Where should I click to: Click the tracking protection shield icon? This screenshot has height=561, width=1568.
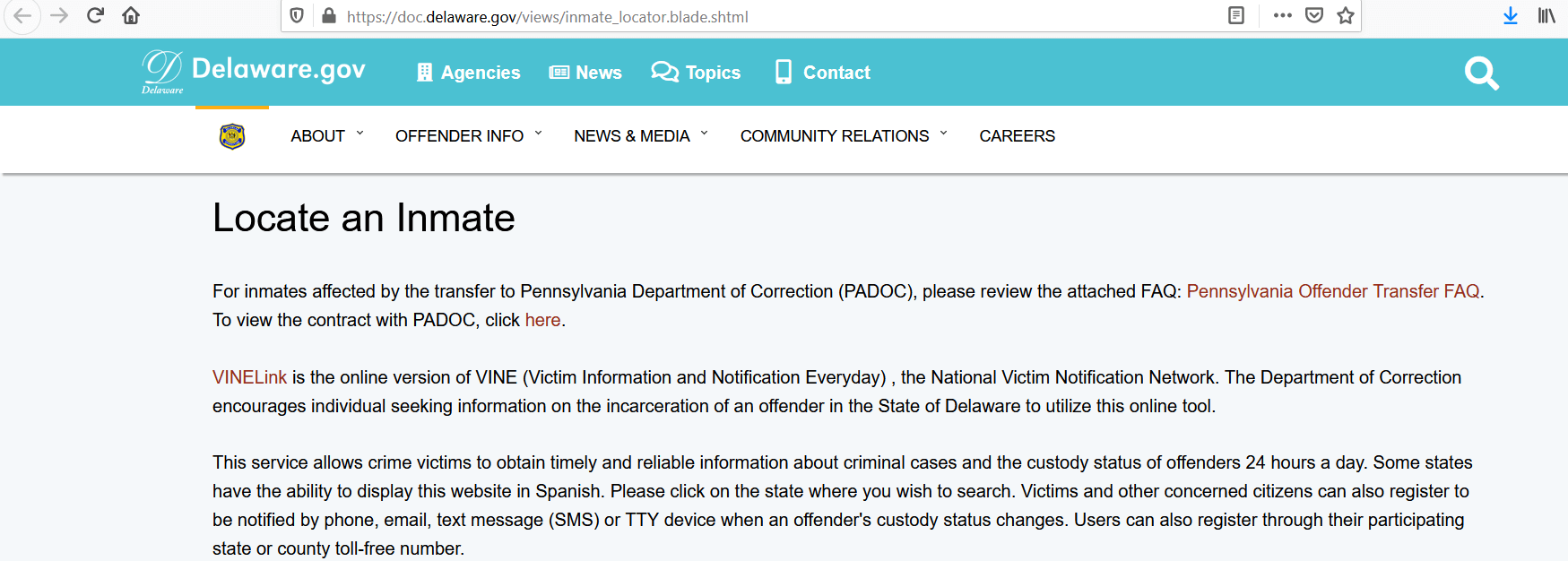[298, 16]
